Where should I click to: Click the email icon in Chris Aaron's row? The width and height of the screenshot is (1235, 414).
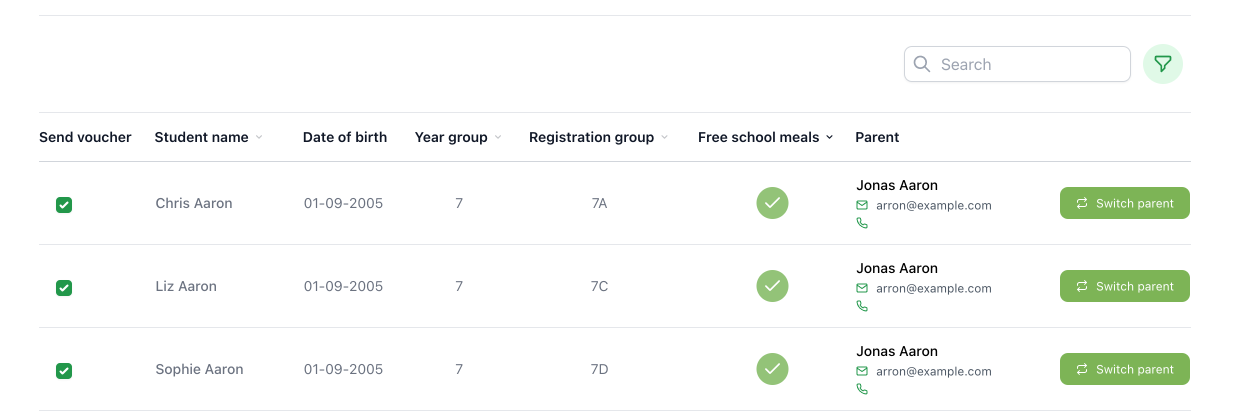(x=862, y=205)
